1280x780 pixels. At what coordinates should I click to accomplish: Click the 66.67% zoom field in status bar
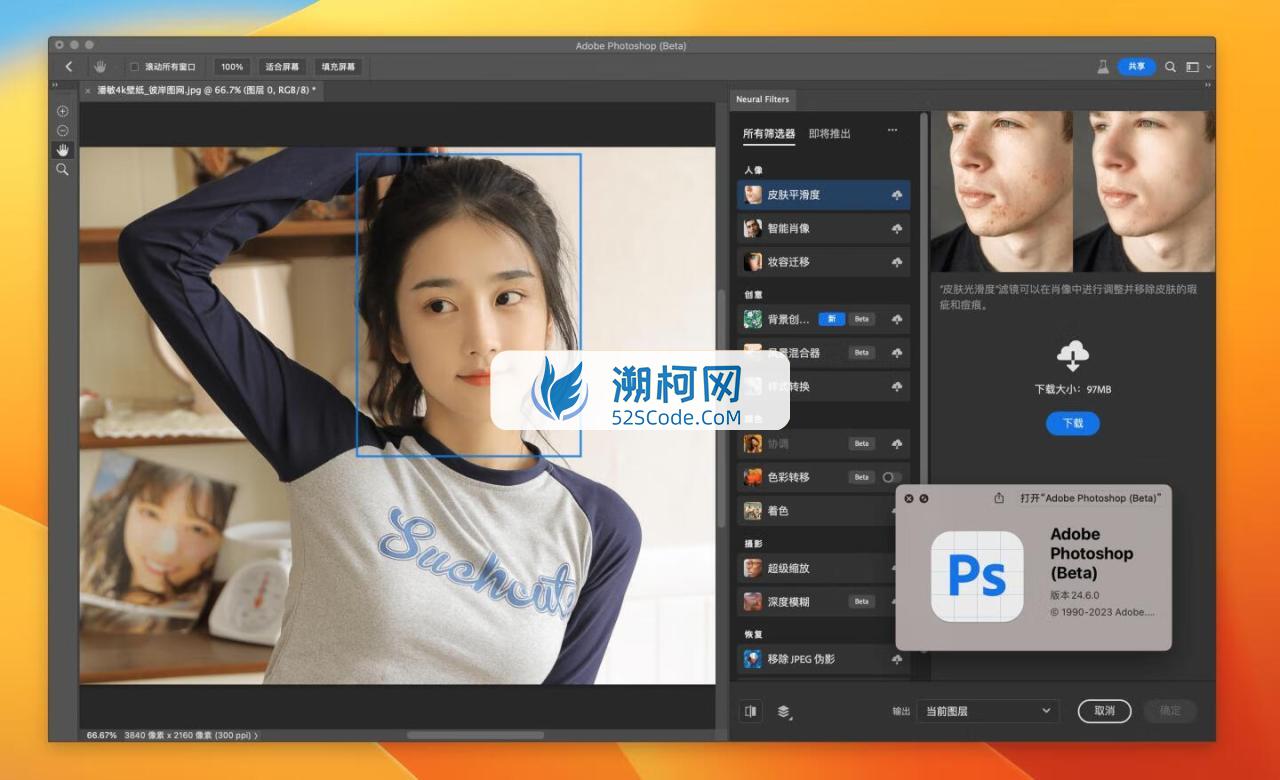point(102,735)
